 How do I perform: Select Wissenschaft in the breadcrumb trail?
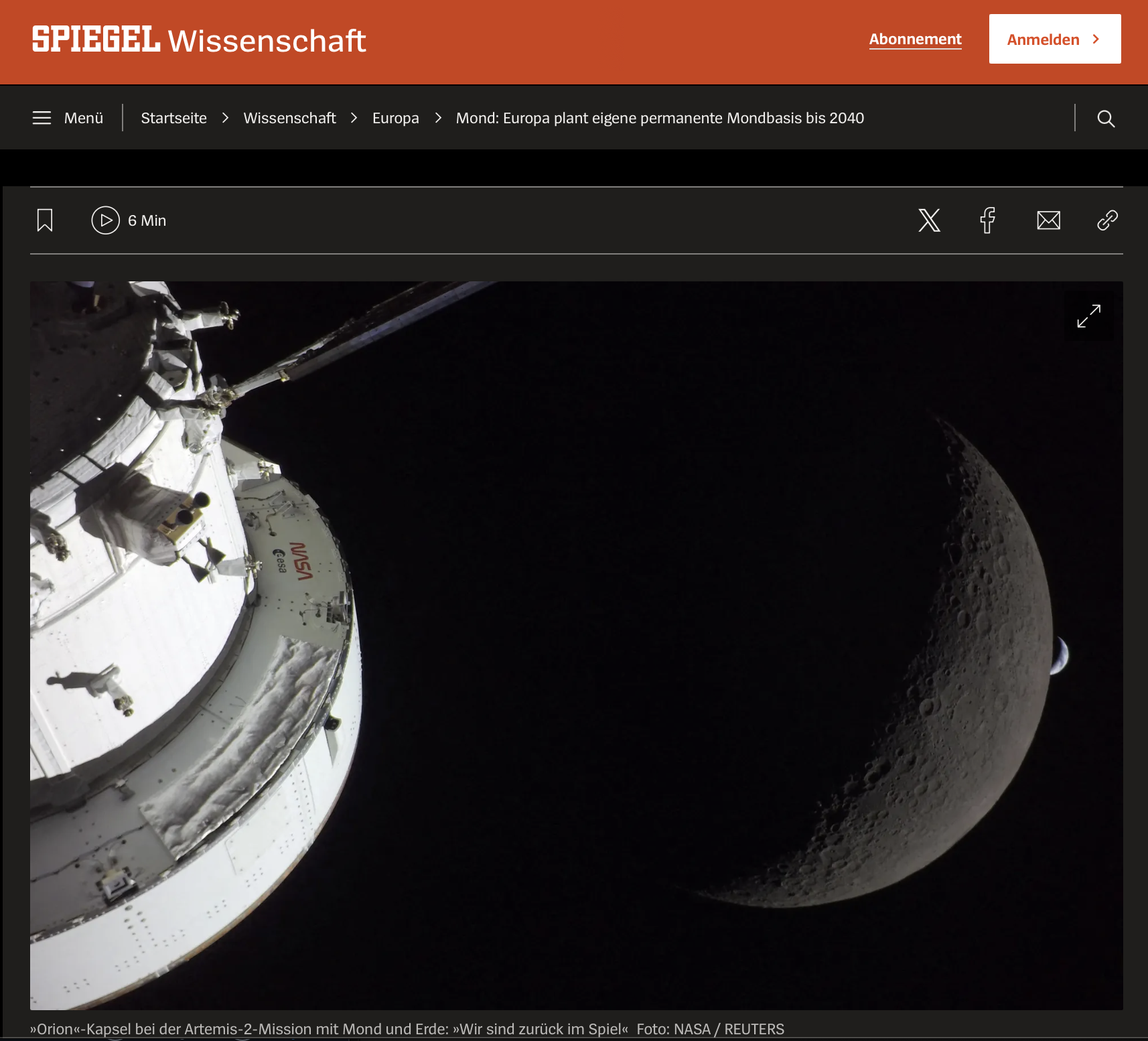tap(289, 119)
